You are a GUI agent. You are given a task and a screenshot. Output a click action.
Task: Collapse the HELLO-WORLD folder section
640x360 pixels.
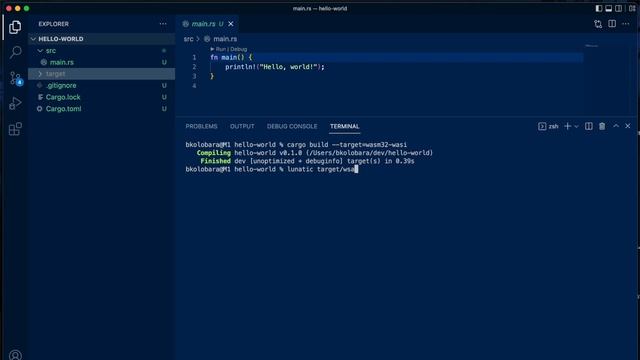[x=102, y=39]
